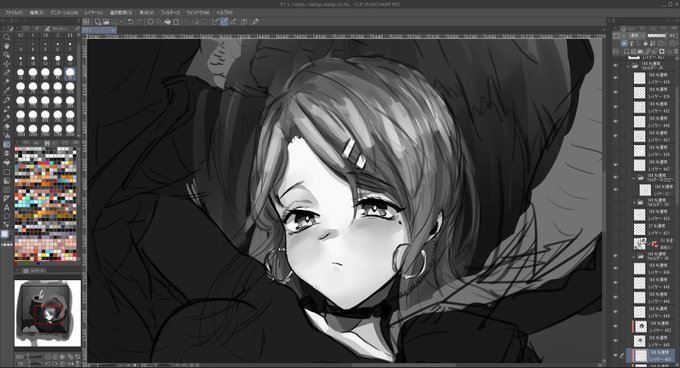The width and height of the screenshot is (680, 368).
Task: Open the レイヤー menu
Action: 94,13
